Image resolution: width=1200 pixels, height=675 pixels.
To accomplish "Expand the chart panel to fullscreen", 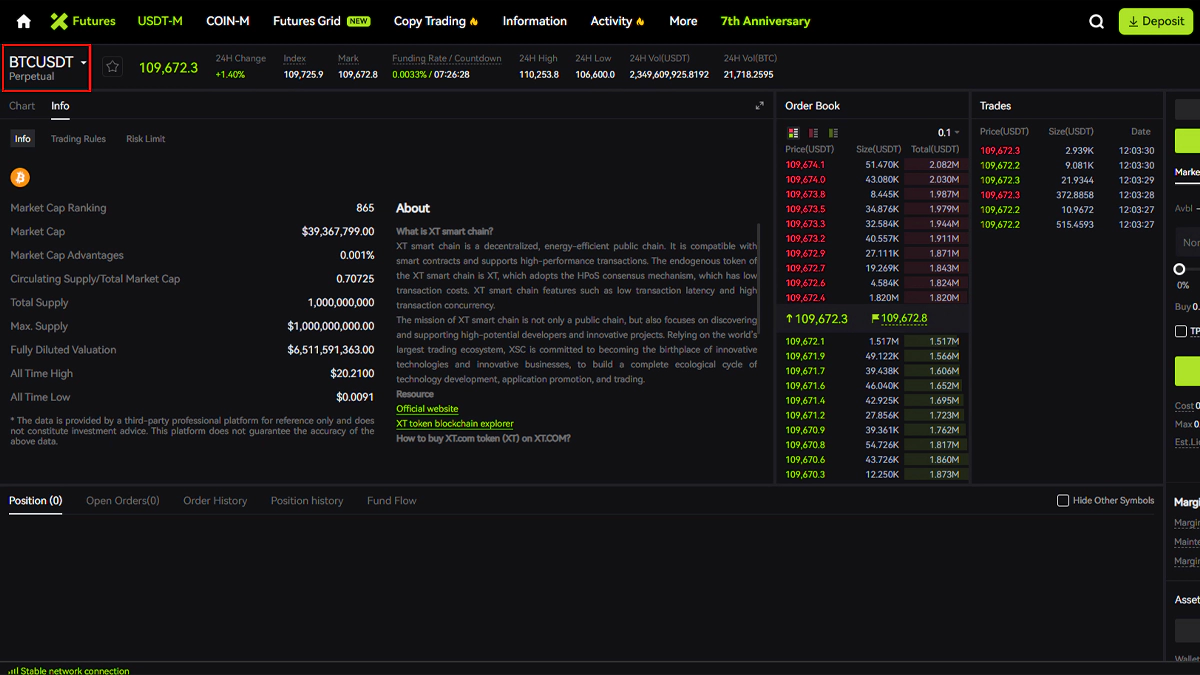I will click(x=759, y=106).
